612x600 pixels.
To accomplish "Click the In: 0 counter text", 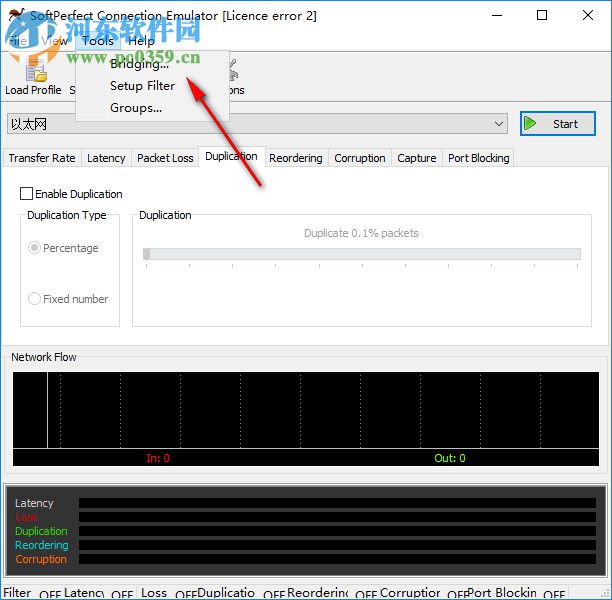I will tap(158, 458).
